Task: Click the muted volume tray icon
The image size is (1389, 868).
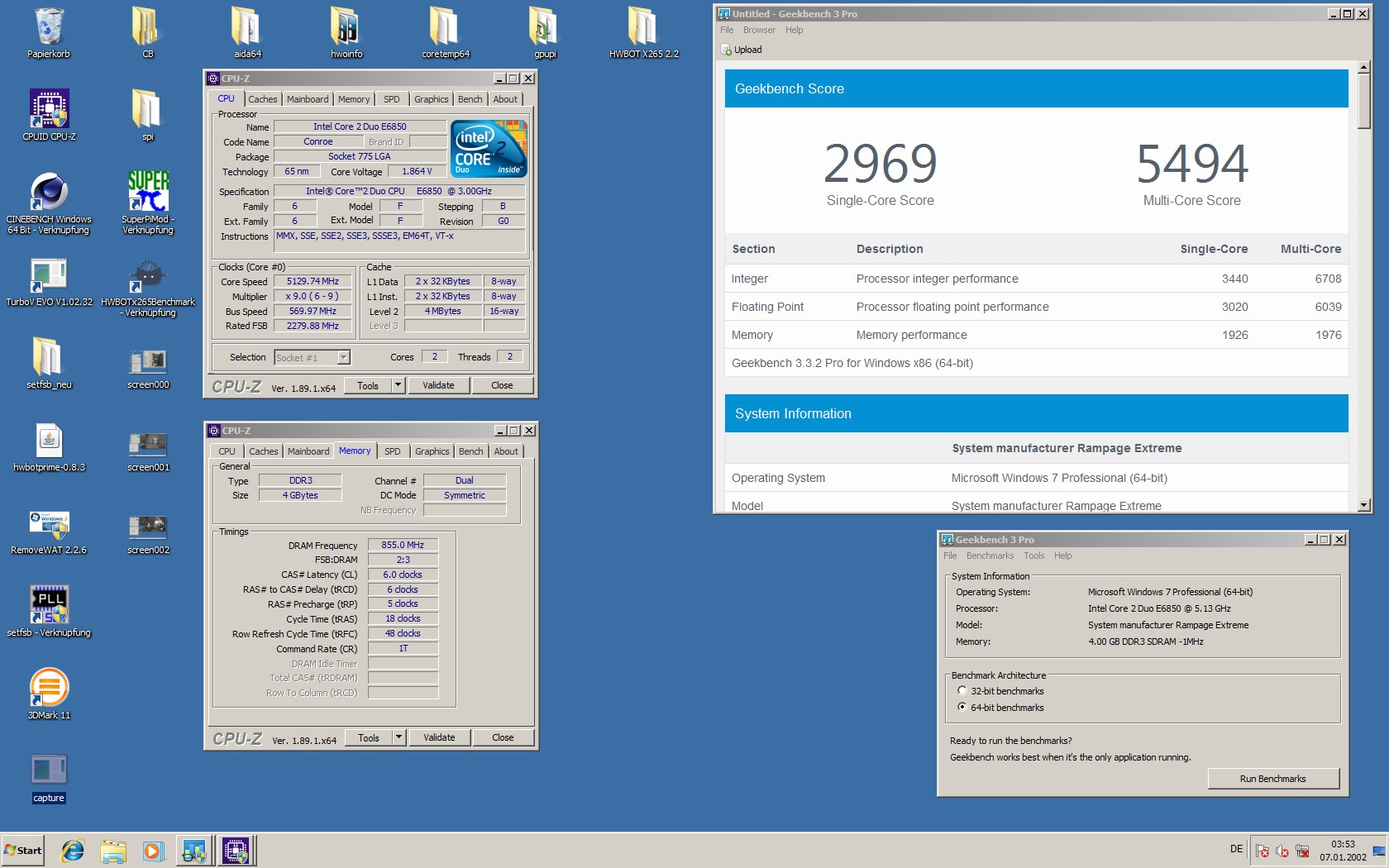Action: click(x=1282, y=851)
